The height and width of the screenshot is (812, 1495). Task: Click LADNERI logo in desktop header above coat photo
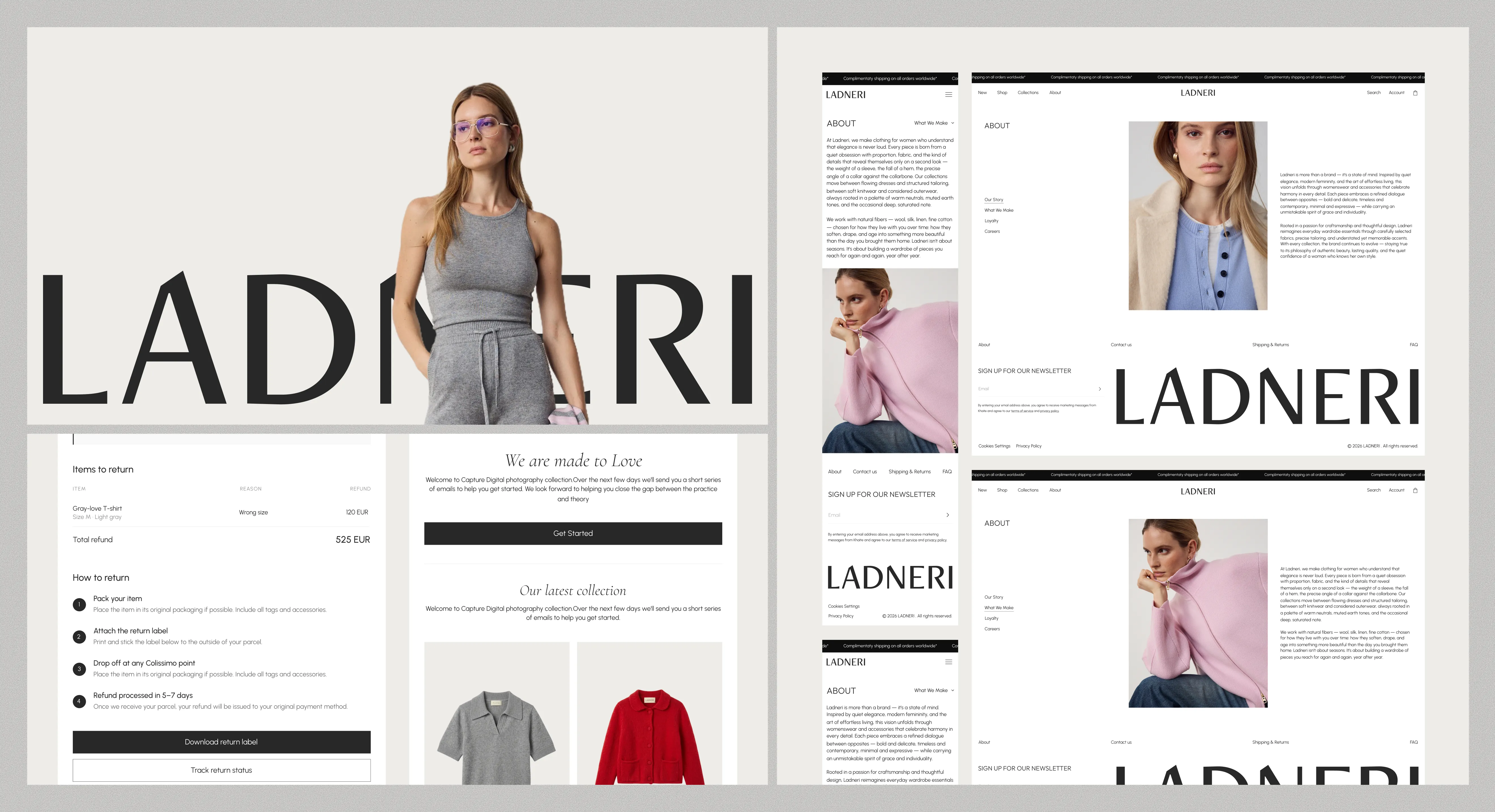click(x=1197, y=93)
